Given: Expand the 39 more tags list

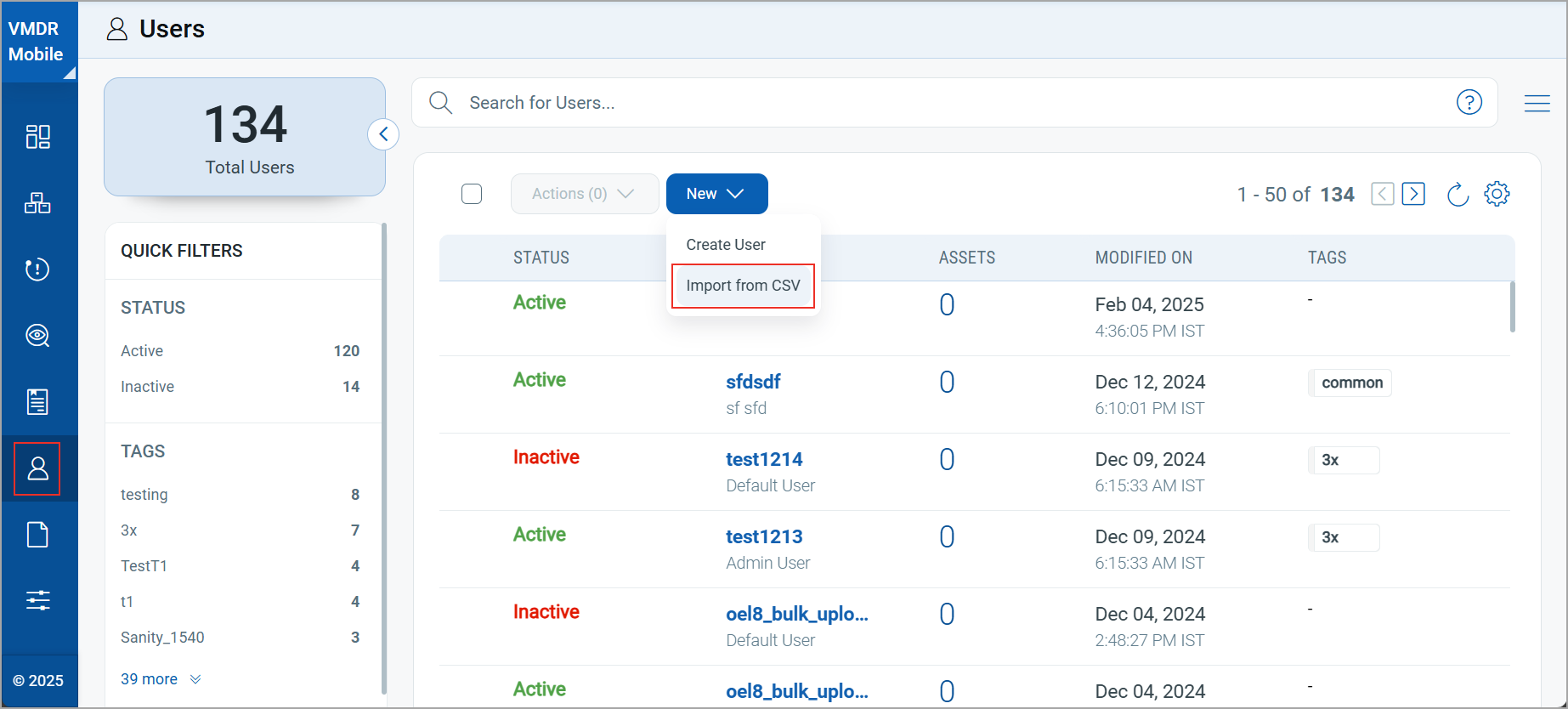Looking at the screenshot, I should pyautogui.click(x=161, y=679).
